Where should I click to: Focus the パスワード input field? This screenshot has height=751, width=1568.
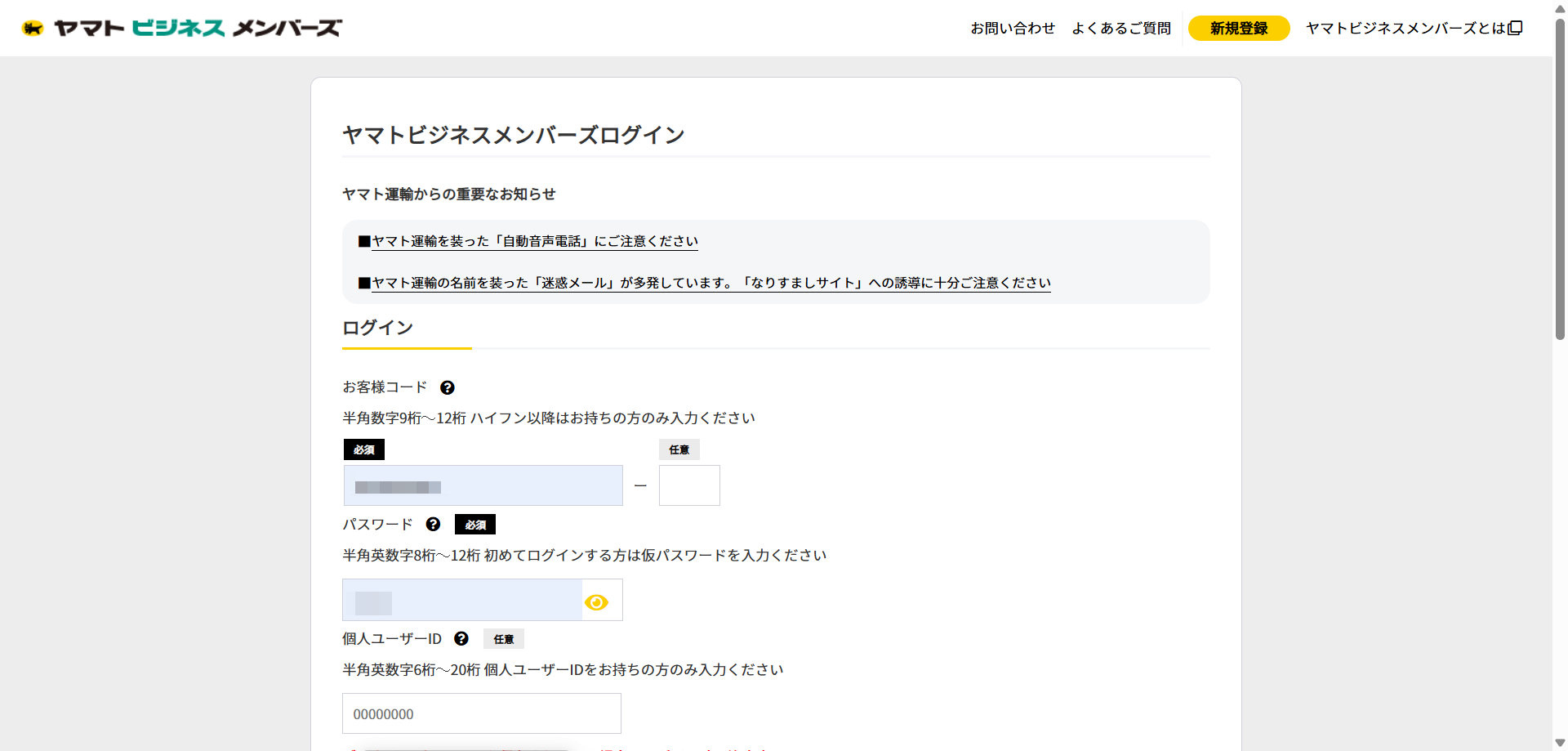[x=462, y=600]
